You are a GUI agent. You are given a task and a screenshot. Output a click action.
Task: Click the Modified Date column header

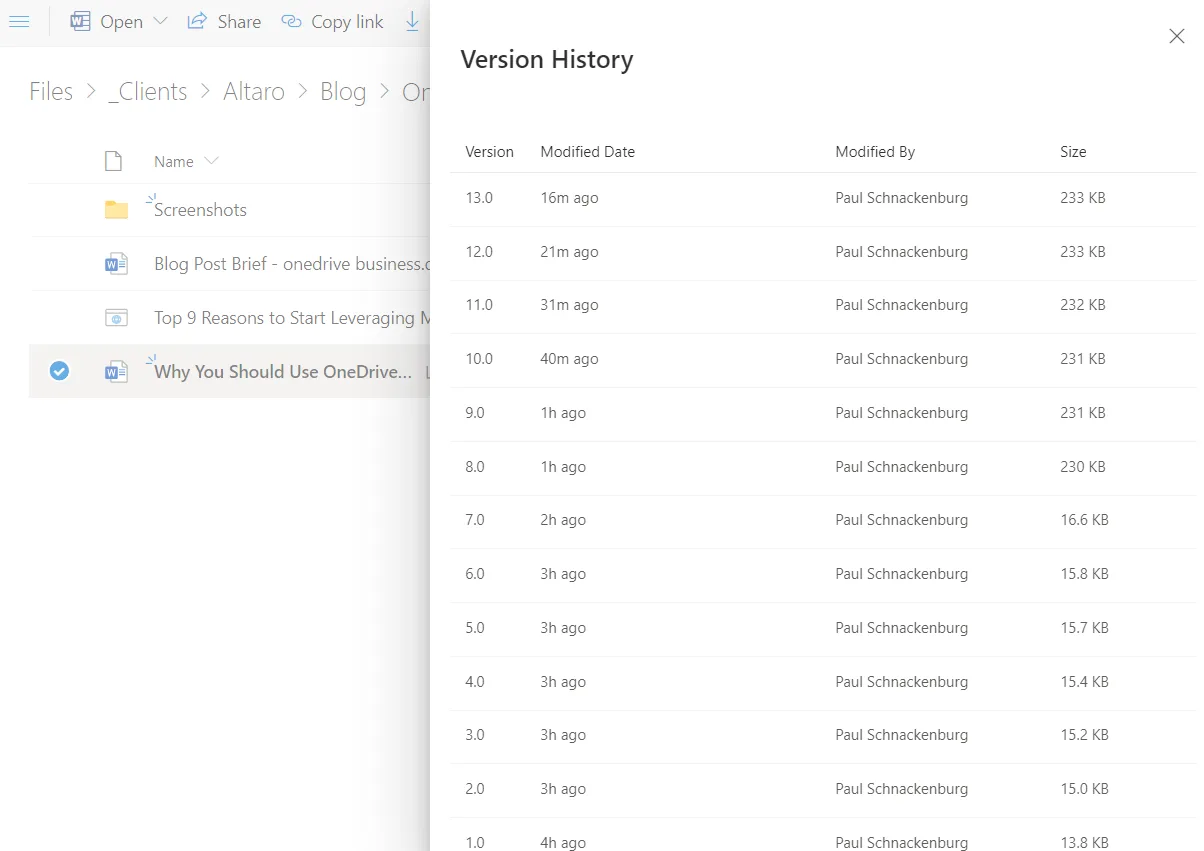point(587,152)
